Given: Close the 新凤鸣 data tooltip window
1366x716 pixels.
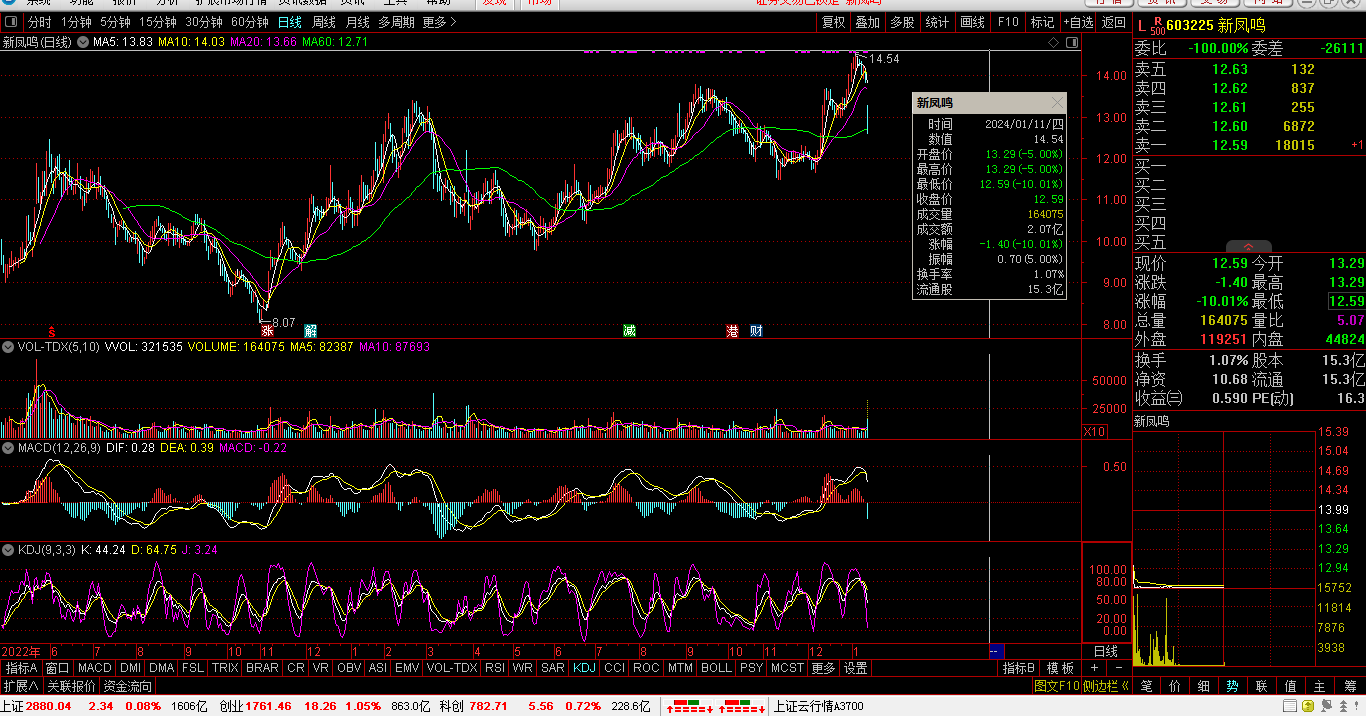Looking at the screenshot, I should pos(1057,103).
